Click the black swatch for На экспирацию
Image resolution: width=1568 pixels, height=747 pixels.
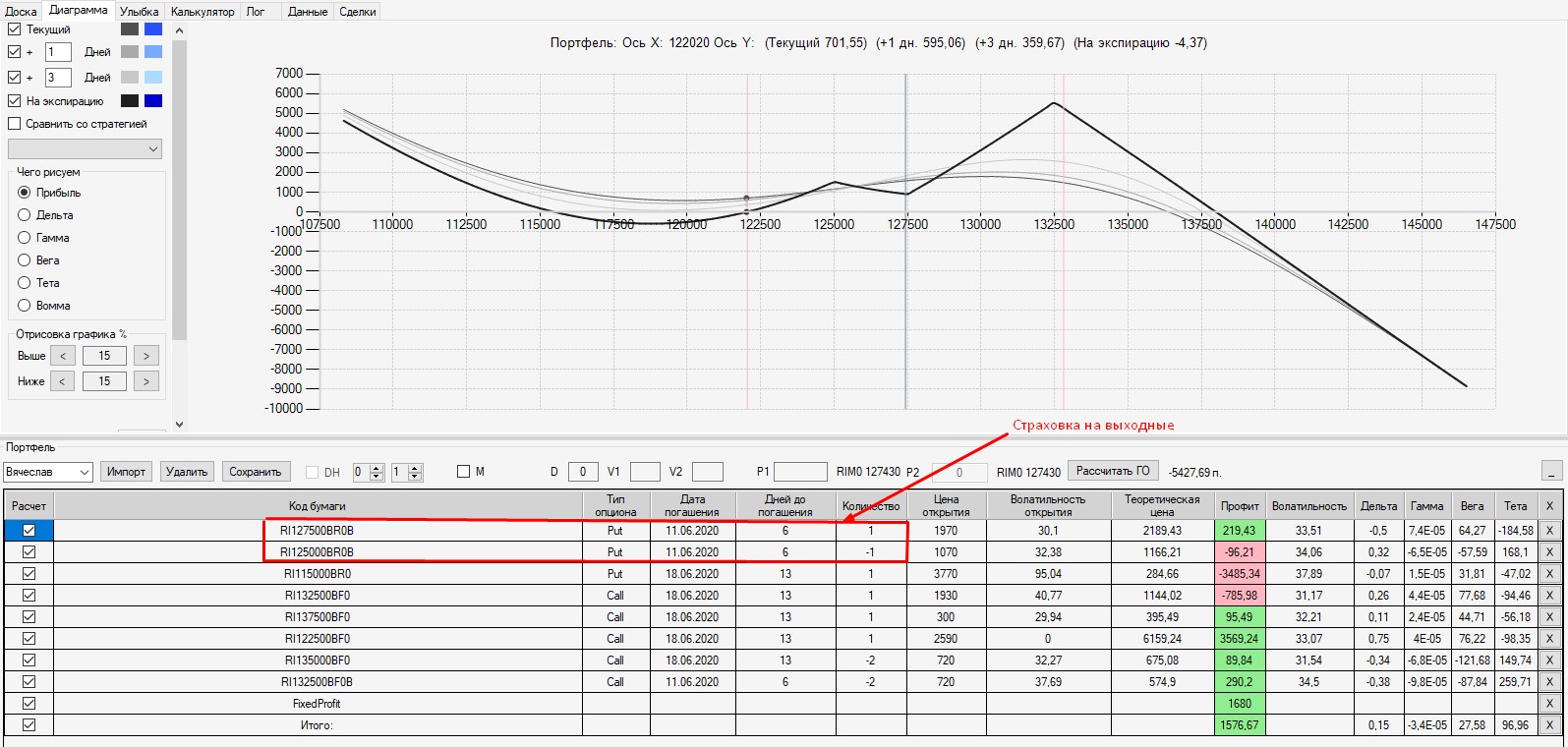130,100
